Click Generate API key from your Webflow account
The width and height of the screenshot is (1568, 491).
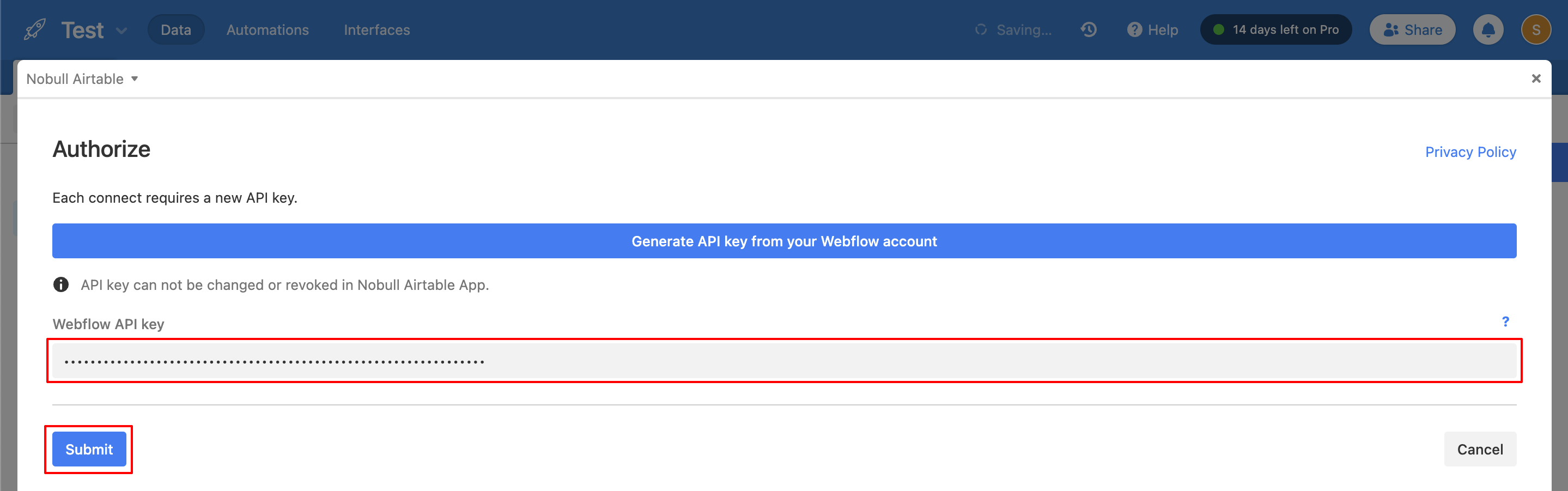click(784, 241)
